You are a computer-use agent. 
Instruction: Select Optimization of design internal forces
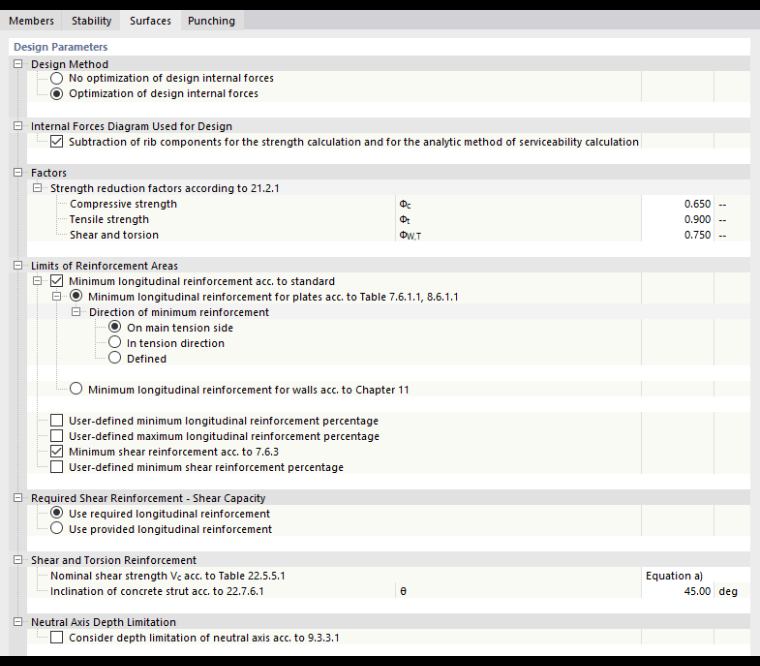click(57, 94)
